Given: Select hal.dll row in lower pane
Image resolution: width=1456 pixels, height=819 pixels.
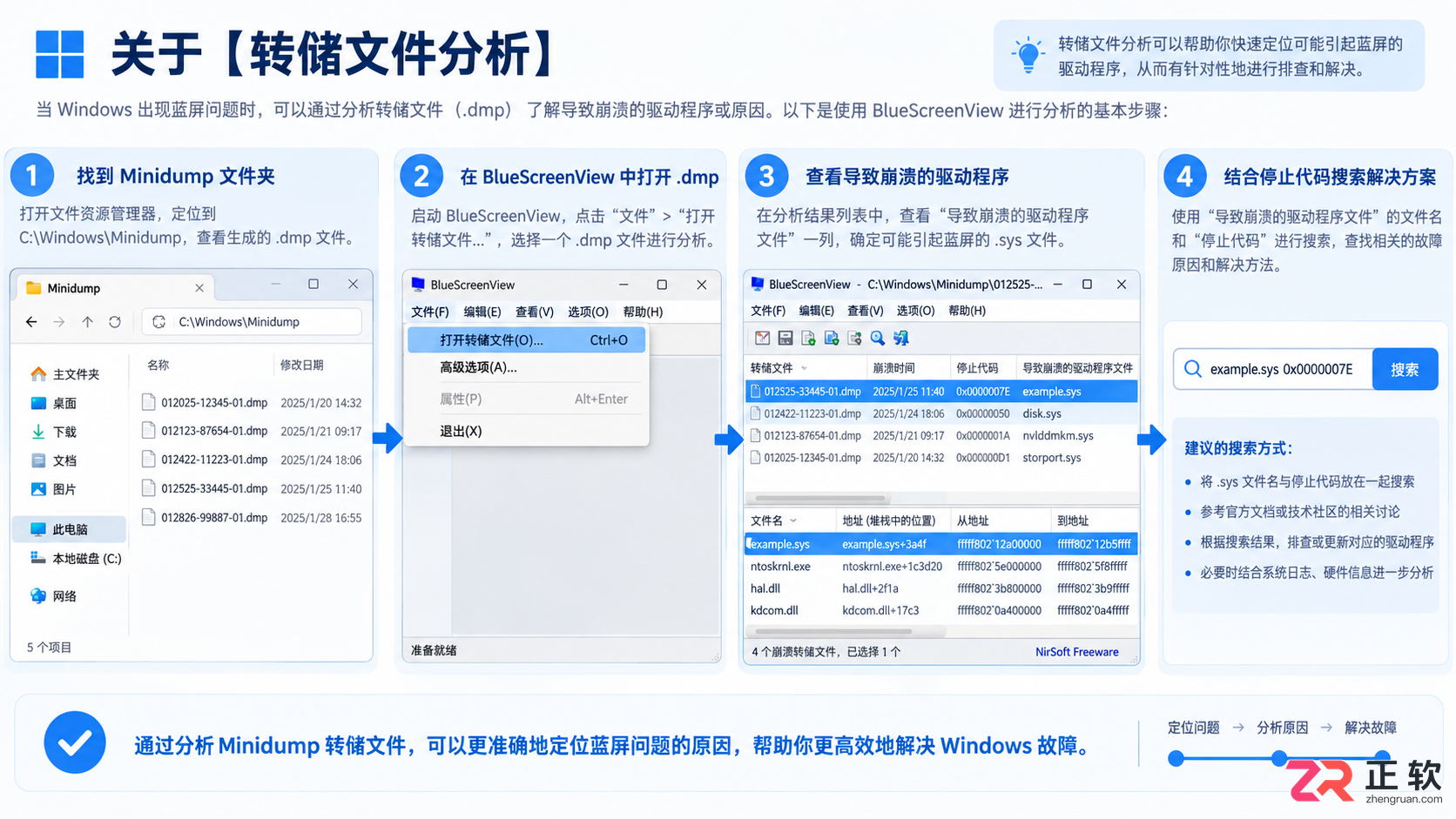Looking at the screenshot, I should (x=941, y=588).
